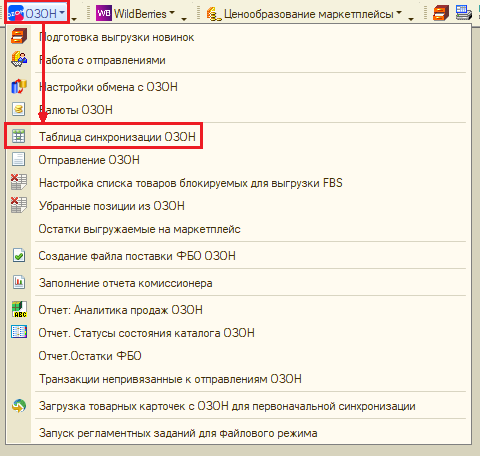480x456 pixels.
Task: Click the exchange settings icon for Настройки обмена
Action: point(19,86)
